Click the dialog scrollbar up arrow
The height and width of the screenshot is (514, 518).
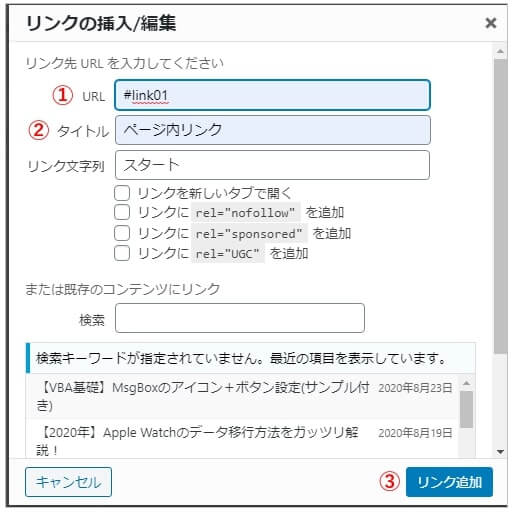point(500,51)
